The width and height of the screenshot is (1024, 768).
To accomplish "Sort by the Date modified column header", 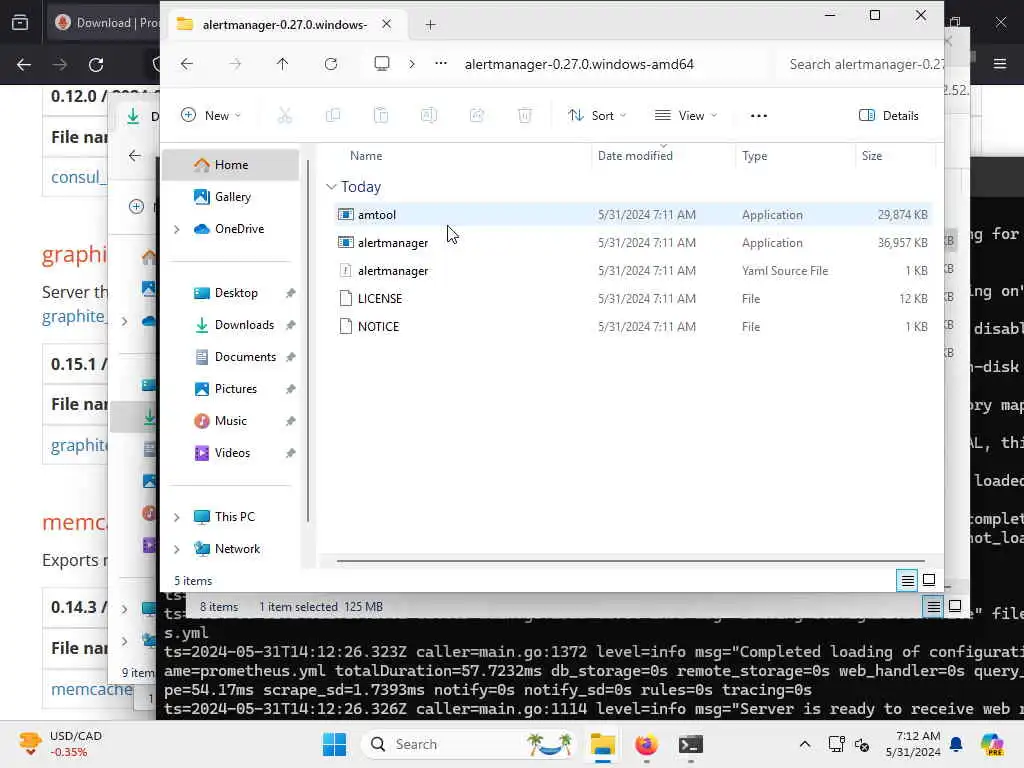I will click(635, 155).
